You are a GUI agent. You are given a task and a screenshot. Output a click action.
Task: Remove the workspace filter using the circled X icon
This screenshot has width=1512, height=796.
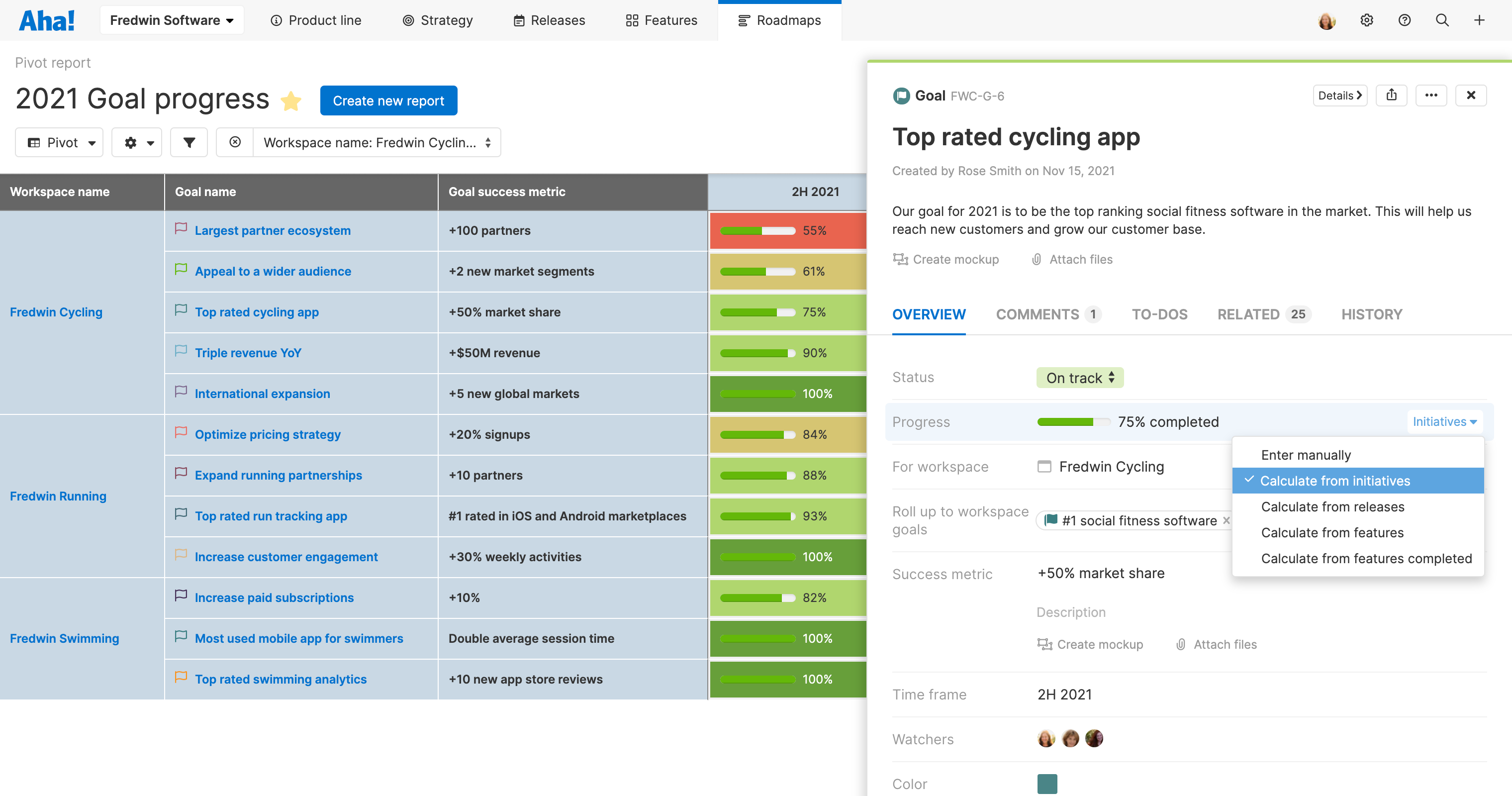235,142
